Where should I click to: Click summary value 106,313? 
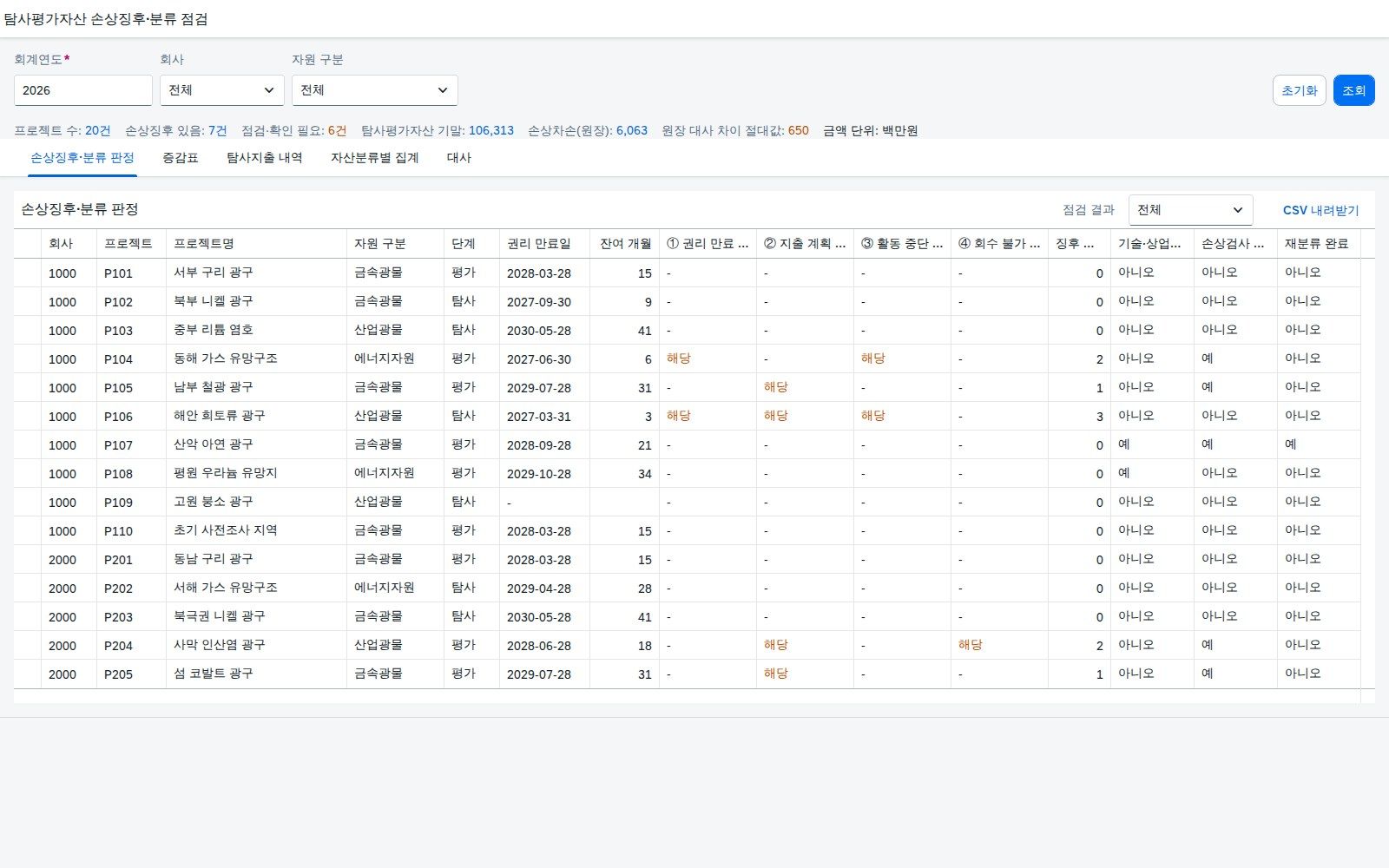[491, 131]
